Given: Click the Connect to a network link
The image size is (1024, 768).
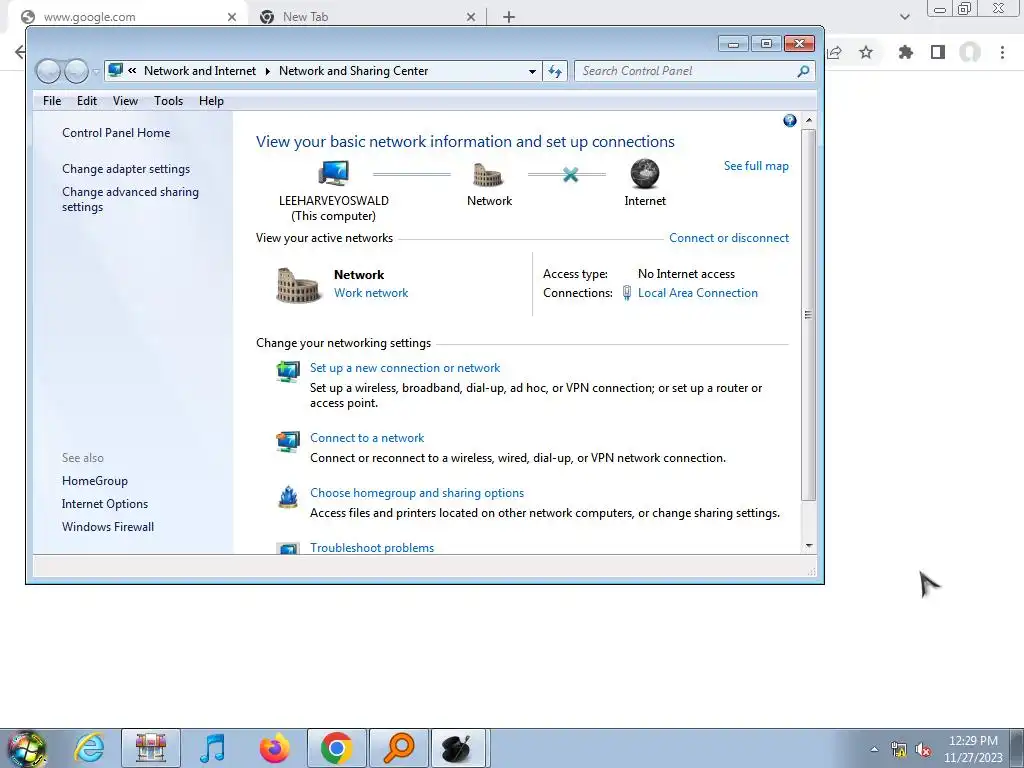Looking at the screenshot, I should [367, 438].
